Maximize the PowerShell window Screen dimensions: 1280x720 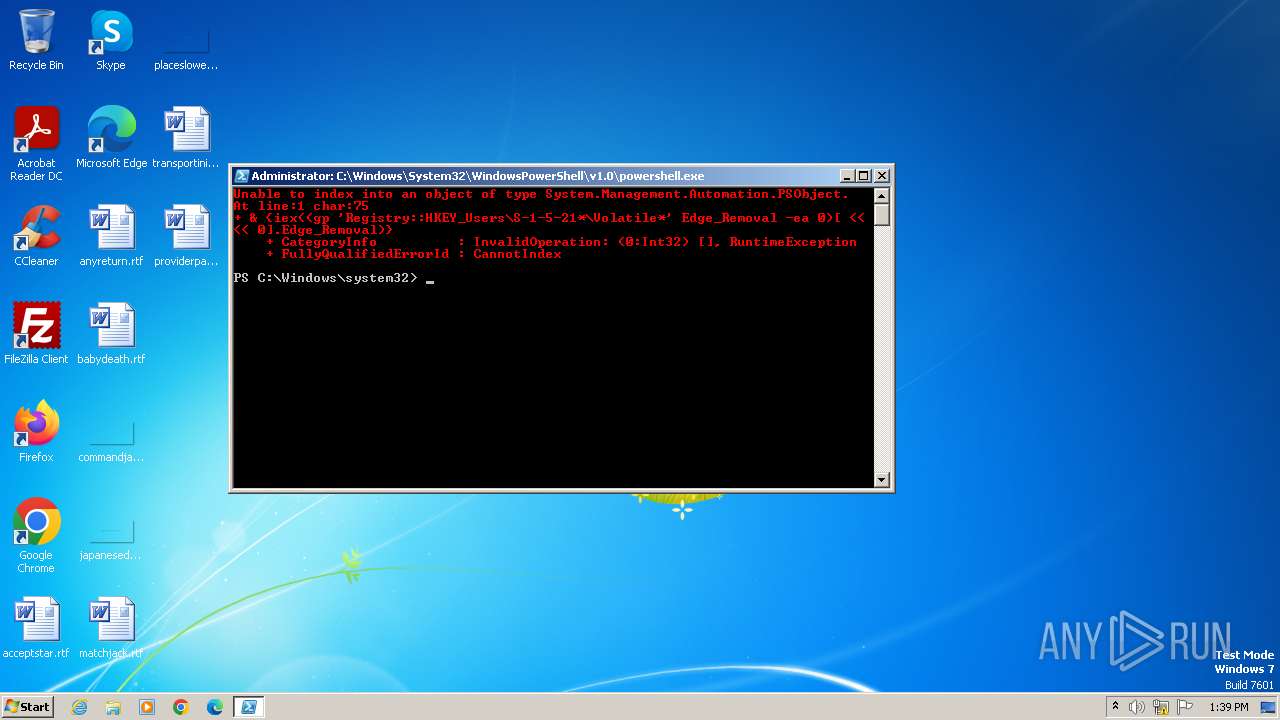tap(864, 176)
